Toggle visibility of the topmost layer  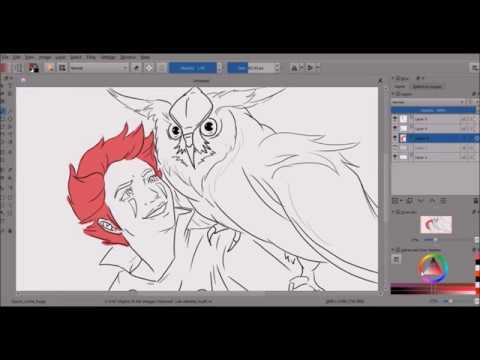pyautogui.click(x=395, y=119)
